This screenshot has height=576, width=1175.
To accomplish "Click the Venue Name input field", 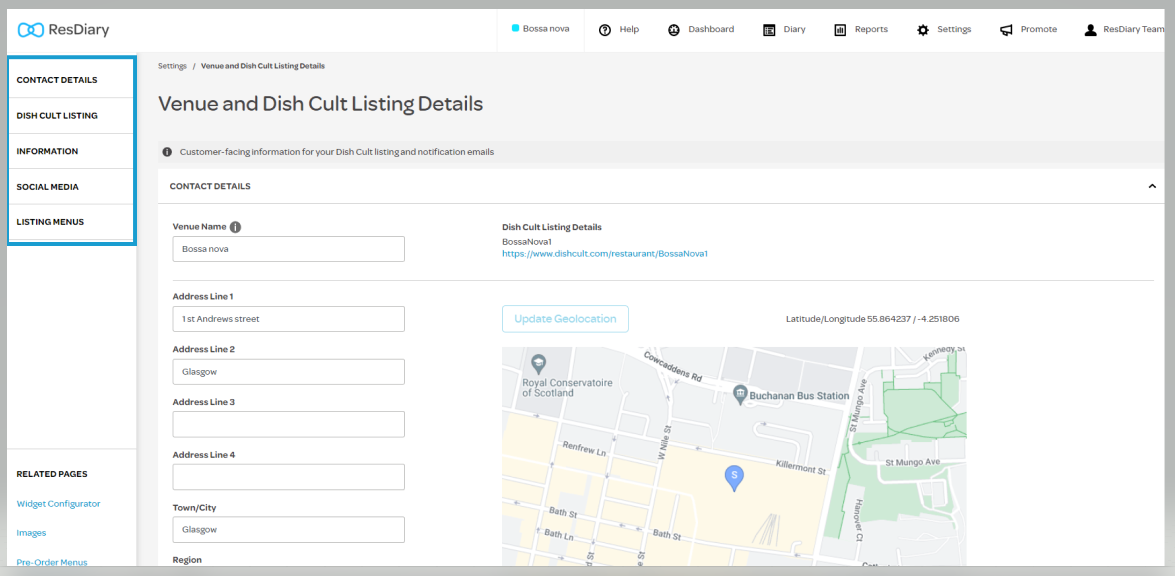I will click(289, 249).
